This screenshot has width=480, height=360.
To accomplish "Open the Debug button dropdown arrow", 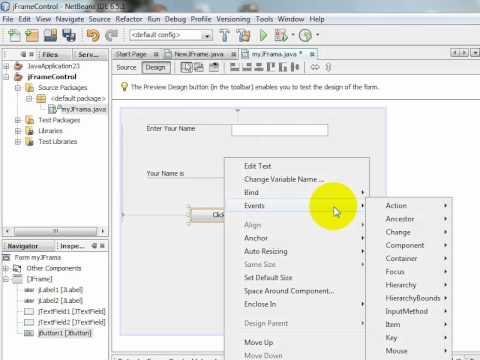I will [293, 35].
